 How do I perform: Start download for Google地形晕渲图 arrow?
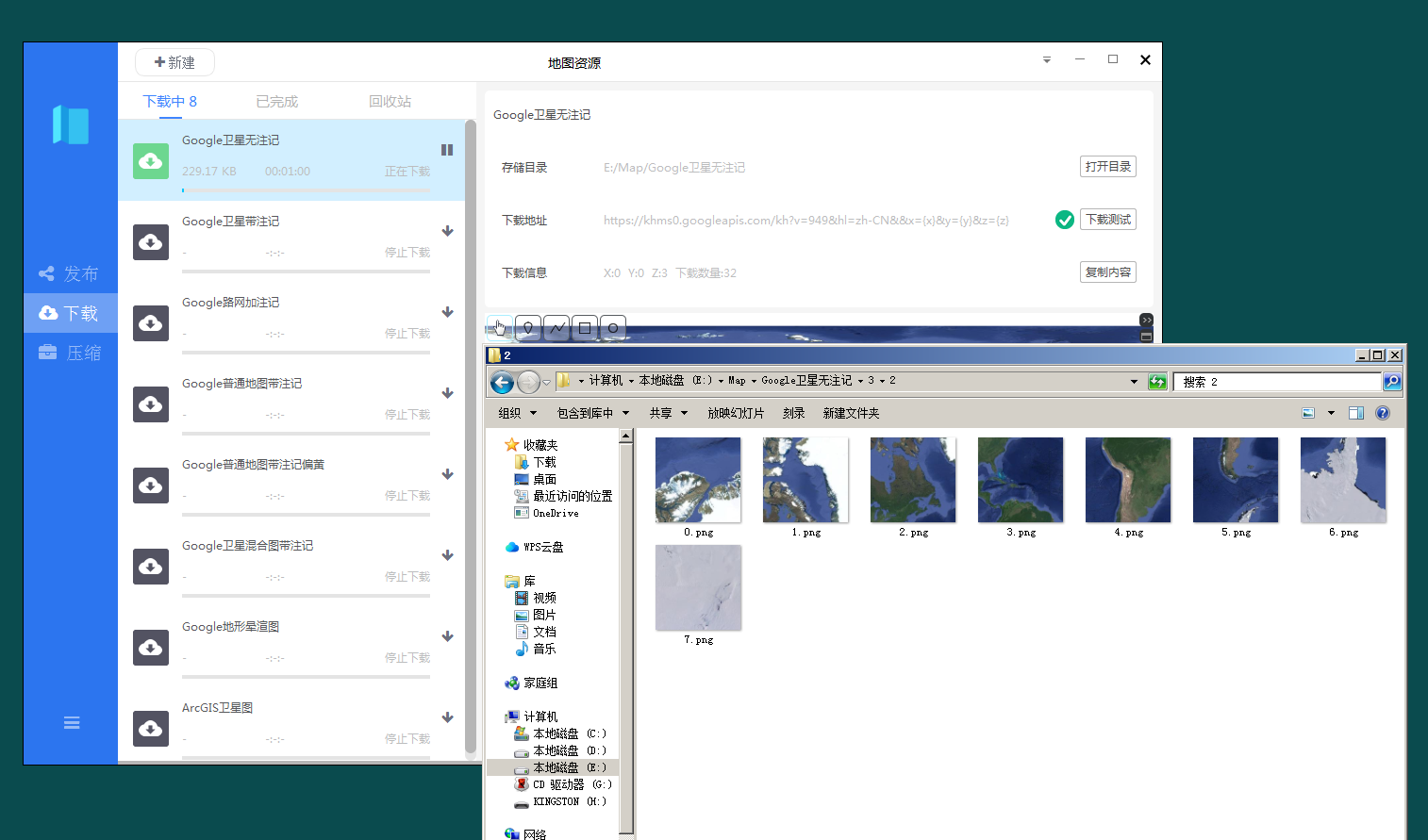[x=447, y=636]
